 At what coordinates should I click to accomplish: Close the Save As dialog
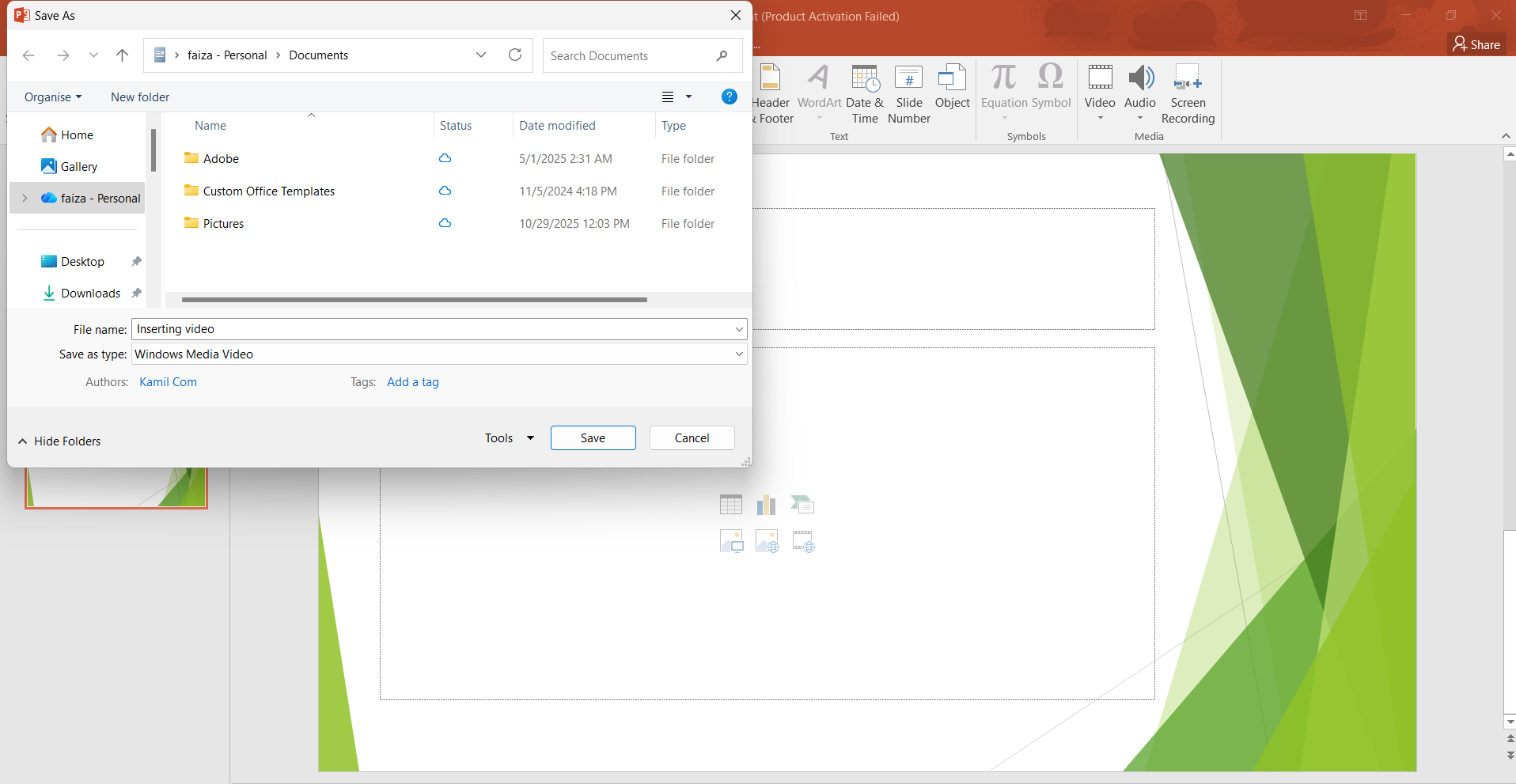point(736,15)
